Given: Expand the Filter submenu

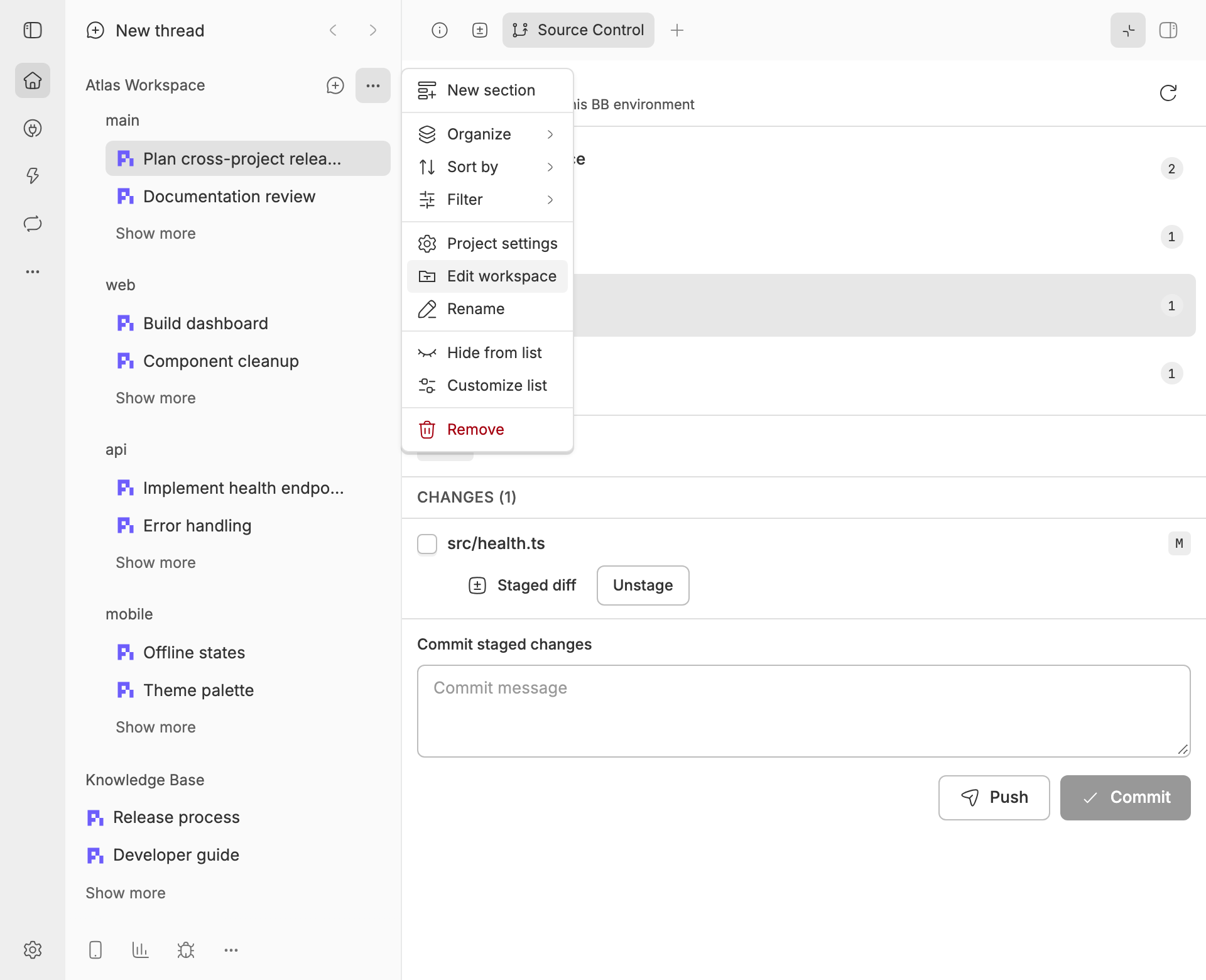Looking at the screenshot, I should coord(487,200).
